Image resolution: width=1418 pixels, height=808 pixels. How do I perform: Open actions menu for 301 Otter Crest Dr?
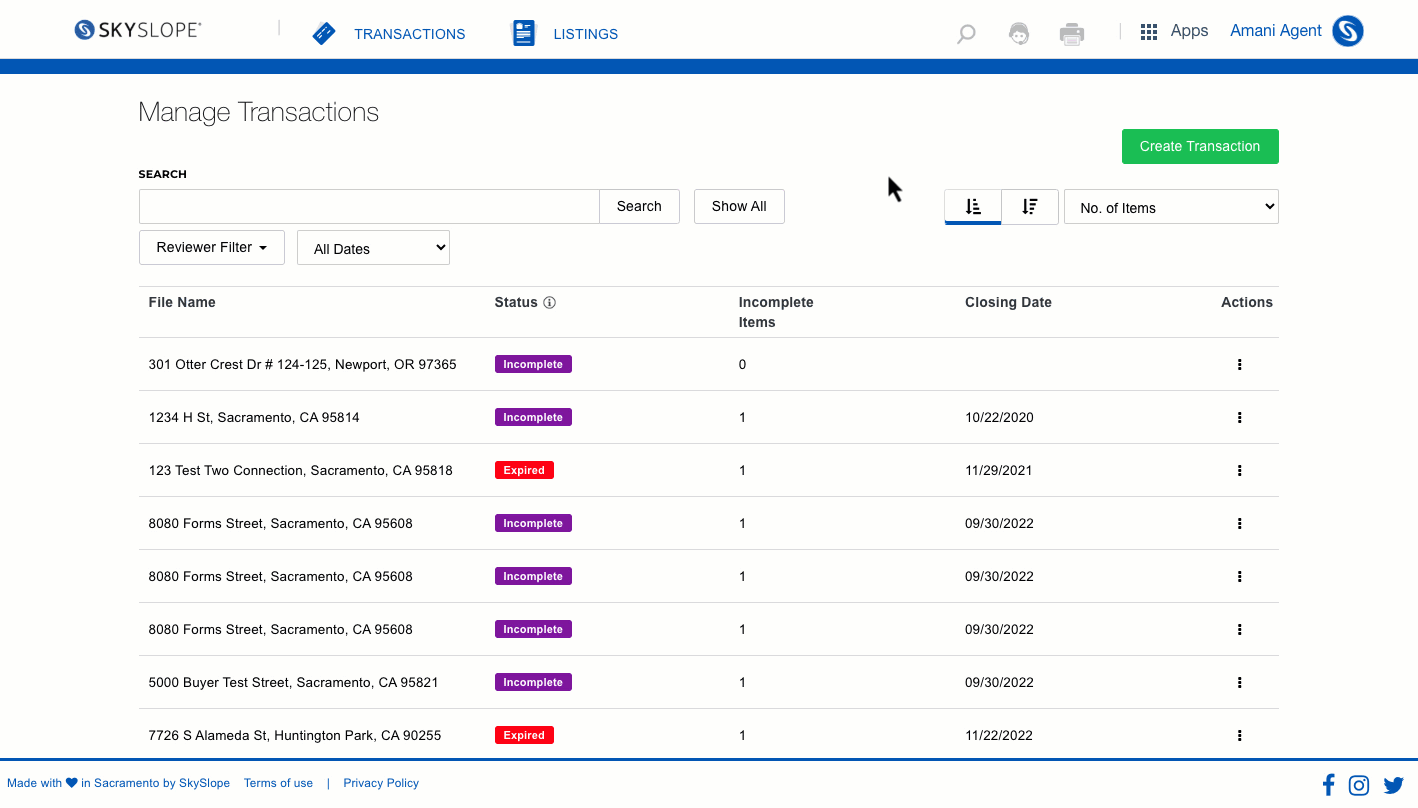(1239, 365)
